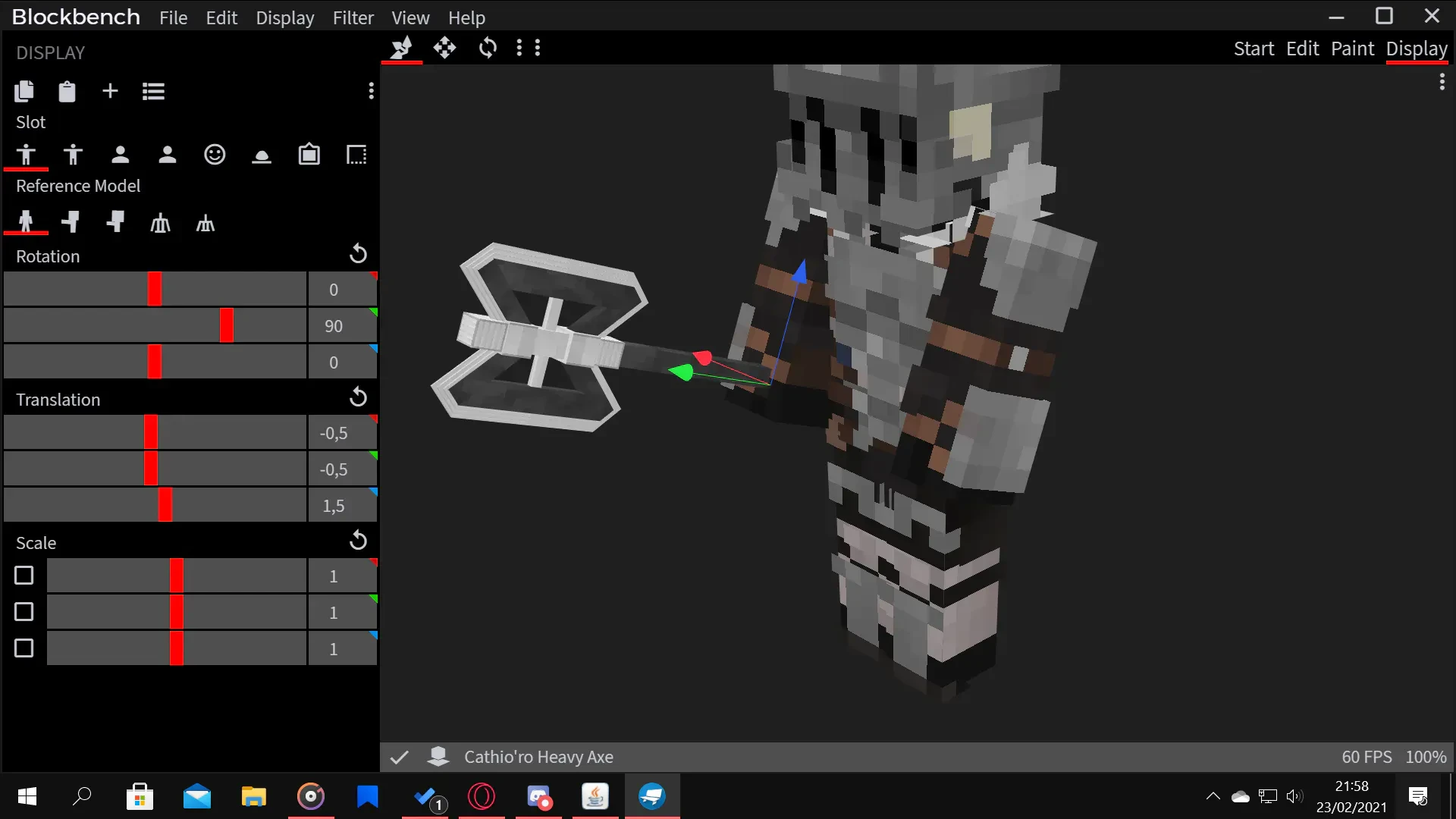Choose the baby zombie reference model

click(115, 222)
